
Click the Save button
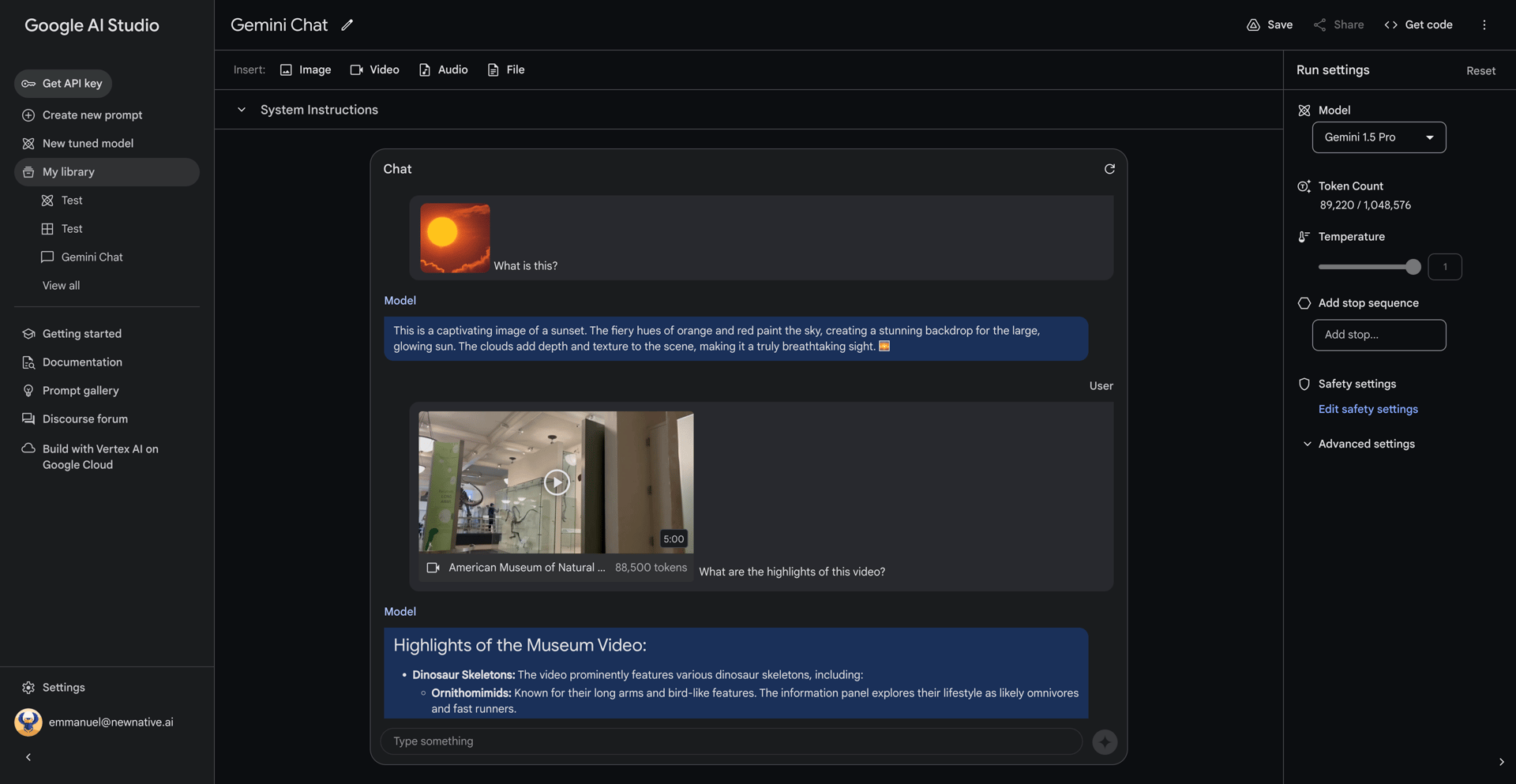1270,24
